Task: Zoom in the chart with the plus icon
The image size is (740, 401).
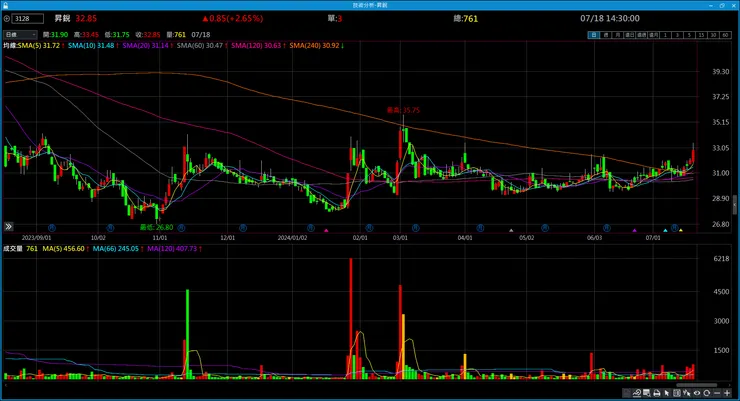Action: tap(727, 393)
